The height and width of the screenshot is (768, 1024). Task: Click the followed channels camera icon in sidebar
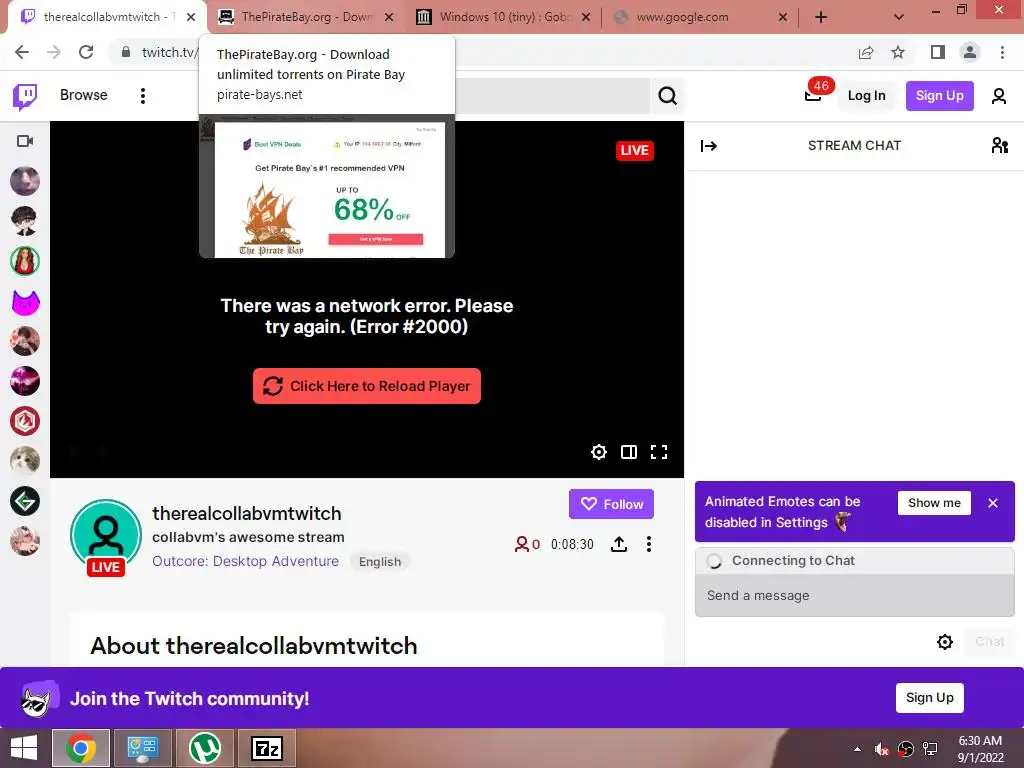[25, 141]
